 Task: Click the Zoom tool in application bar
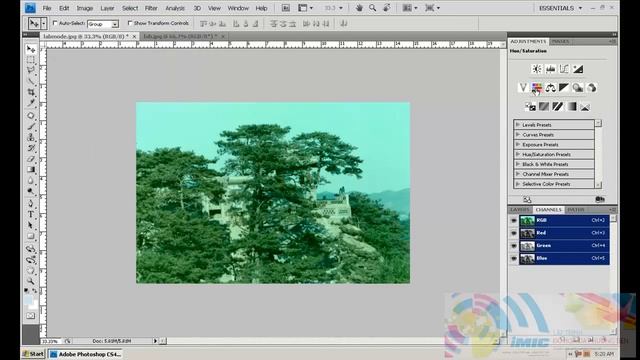(373, 8)
